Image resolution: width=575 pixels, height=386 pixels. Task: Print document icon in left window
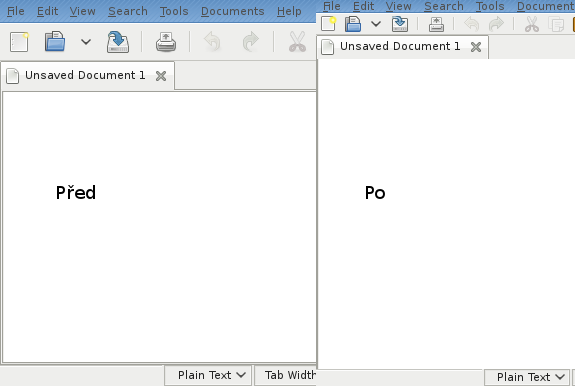[x=166, y=42]
